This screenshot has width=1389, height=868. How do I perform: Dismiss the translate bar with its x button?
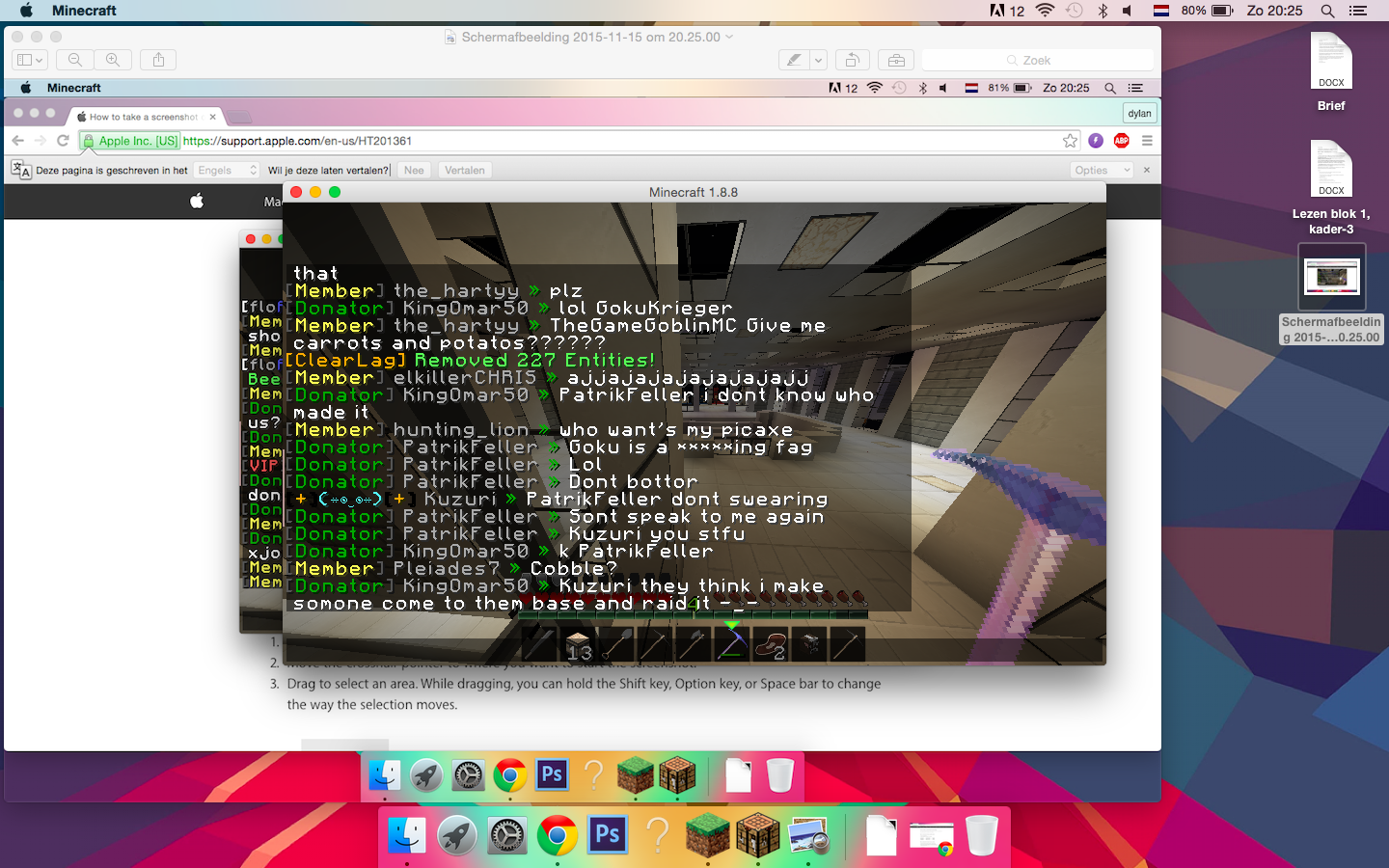pos(1147,170)
